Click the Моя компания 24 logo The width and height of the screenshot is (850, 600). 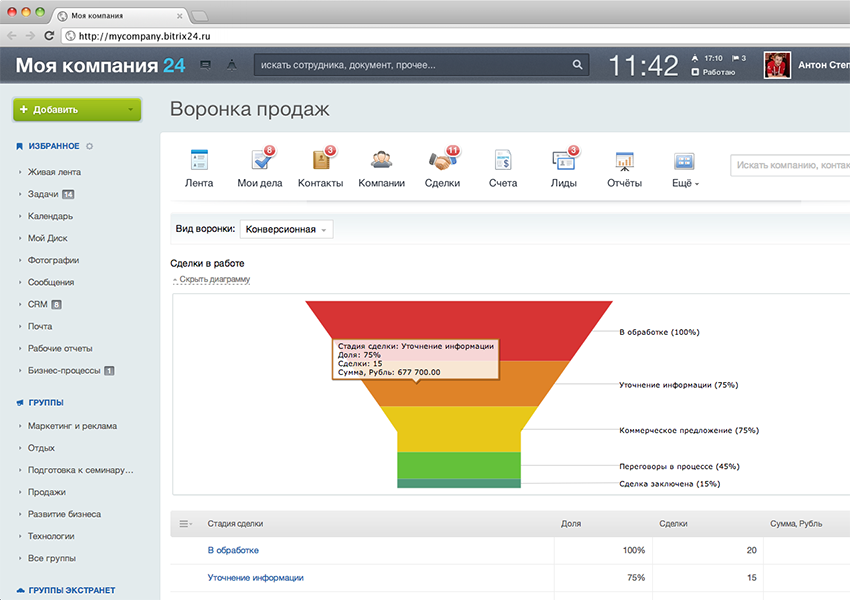(100, 65)
